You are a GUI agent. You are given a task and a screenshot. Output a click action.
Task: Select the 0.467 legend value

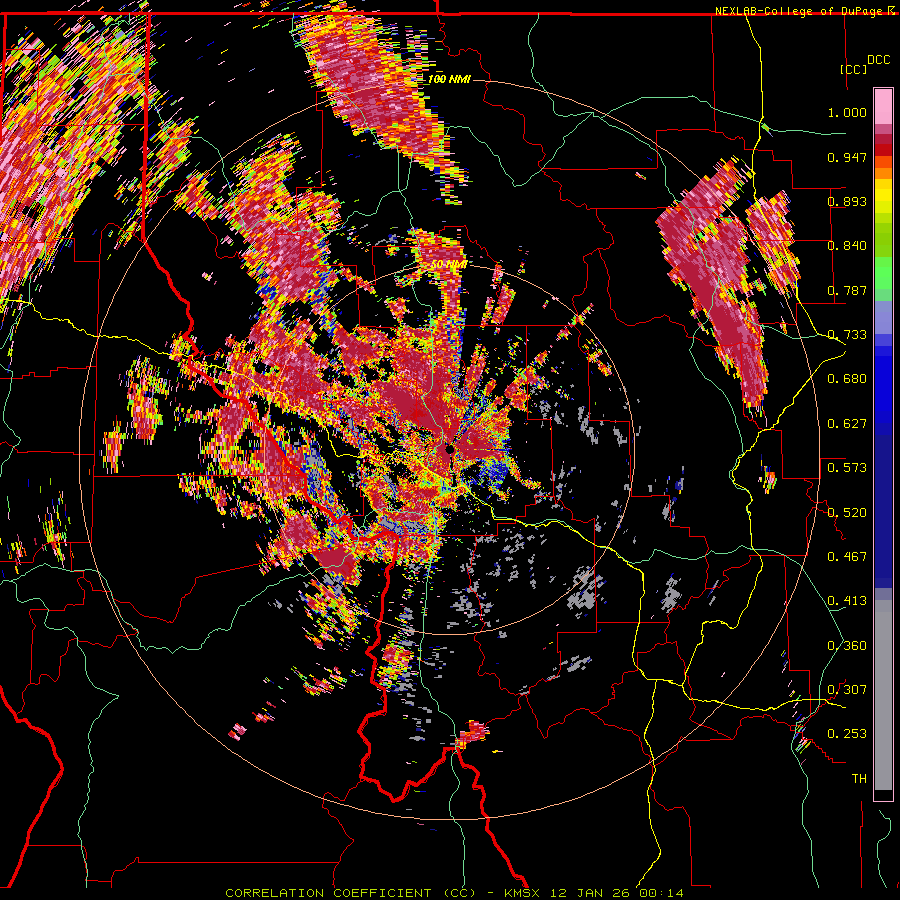coord(847,557)
